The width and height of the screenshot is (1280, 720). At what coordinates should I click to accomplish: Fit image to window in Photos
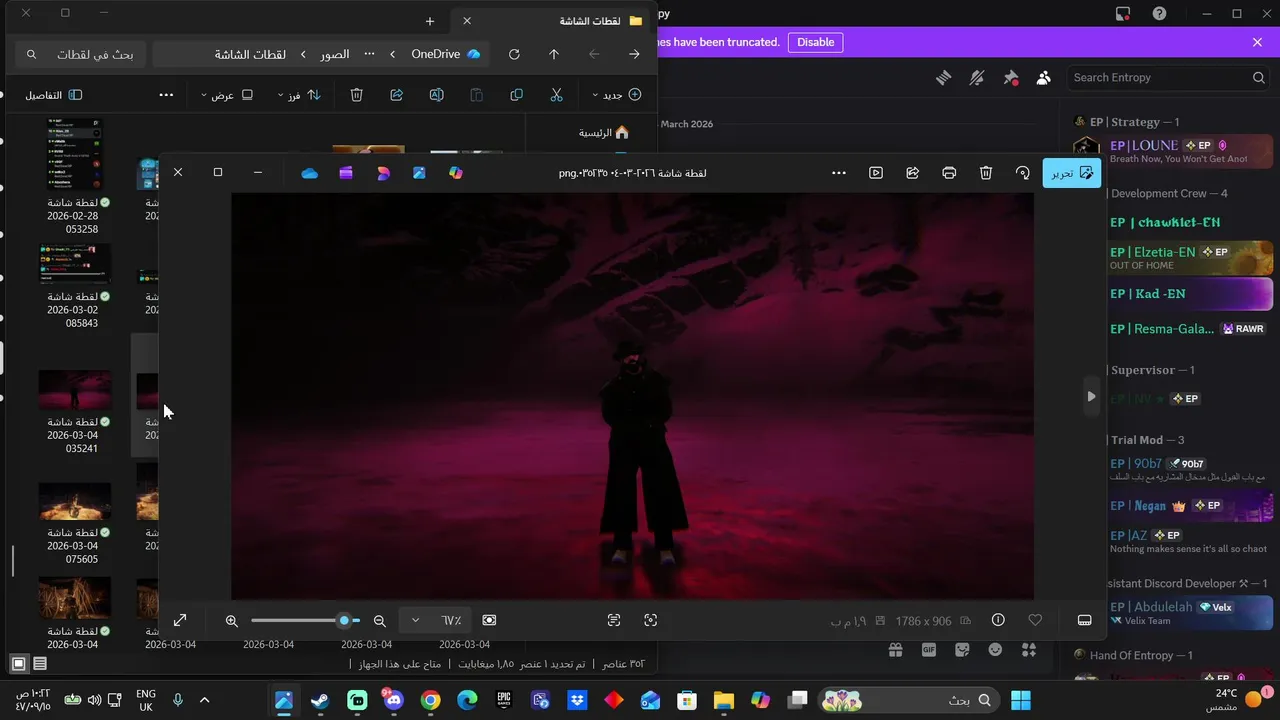click(489, 620)
